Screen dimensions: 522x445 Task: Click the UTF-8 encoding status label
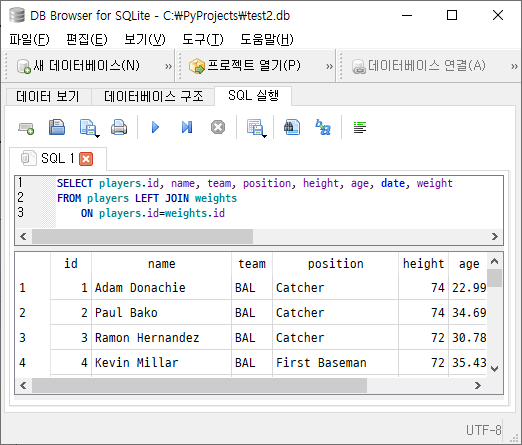click(484, 430)
